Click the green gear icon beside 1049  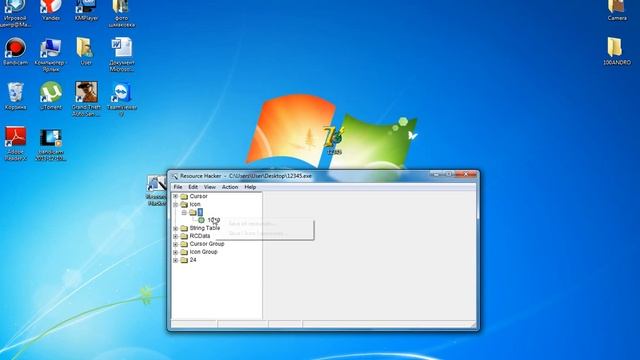coord(201,220)
